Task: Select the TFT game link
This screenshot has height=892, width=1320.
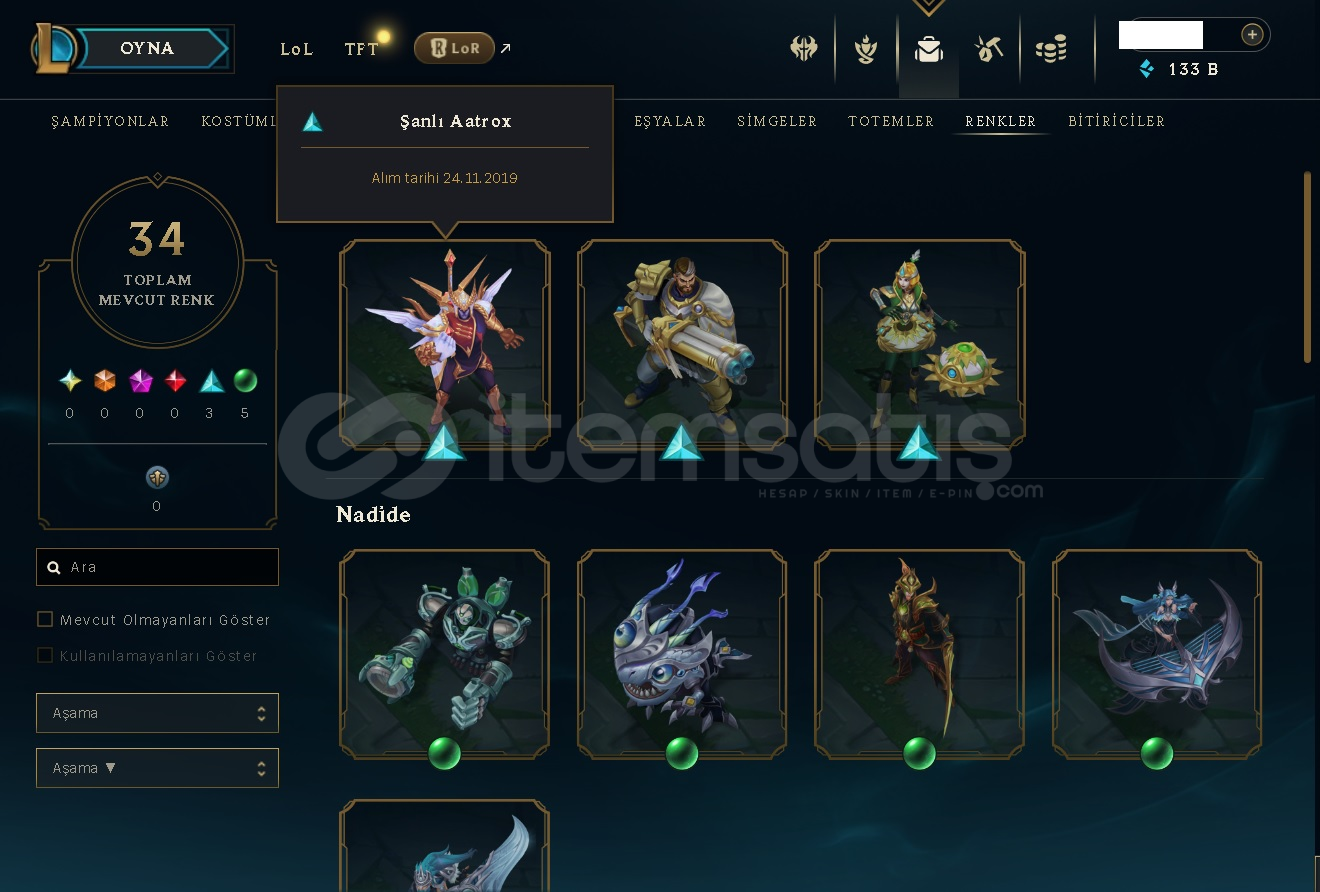Action: click(361, 48)
